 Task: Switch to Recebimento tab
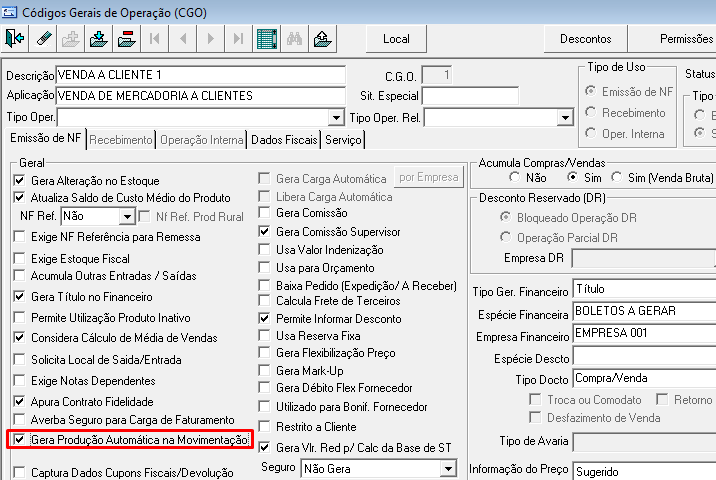pos(121,140)
